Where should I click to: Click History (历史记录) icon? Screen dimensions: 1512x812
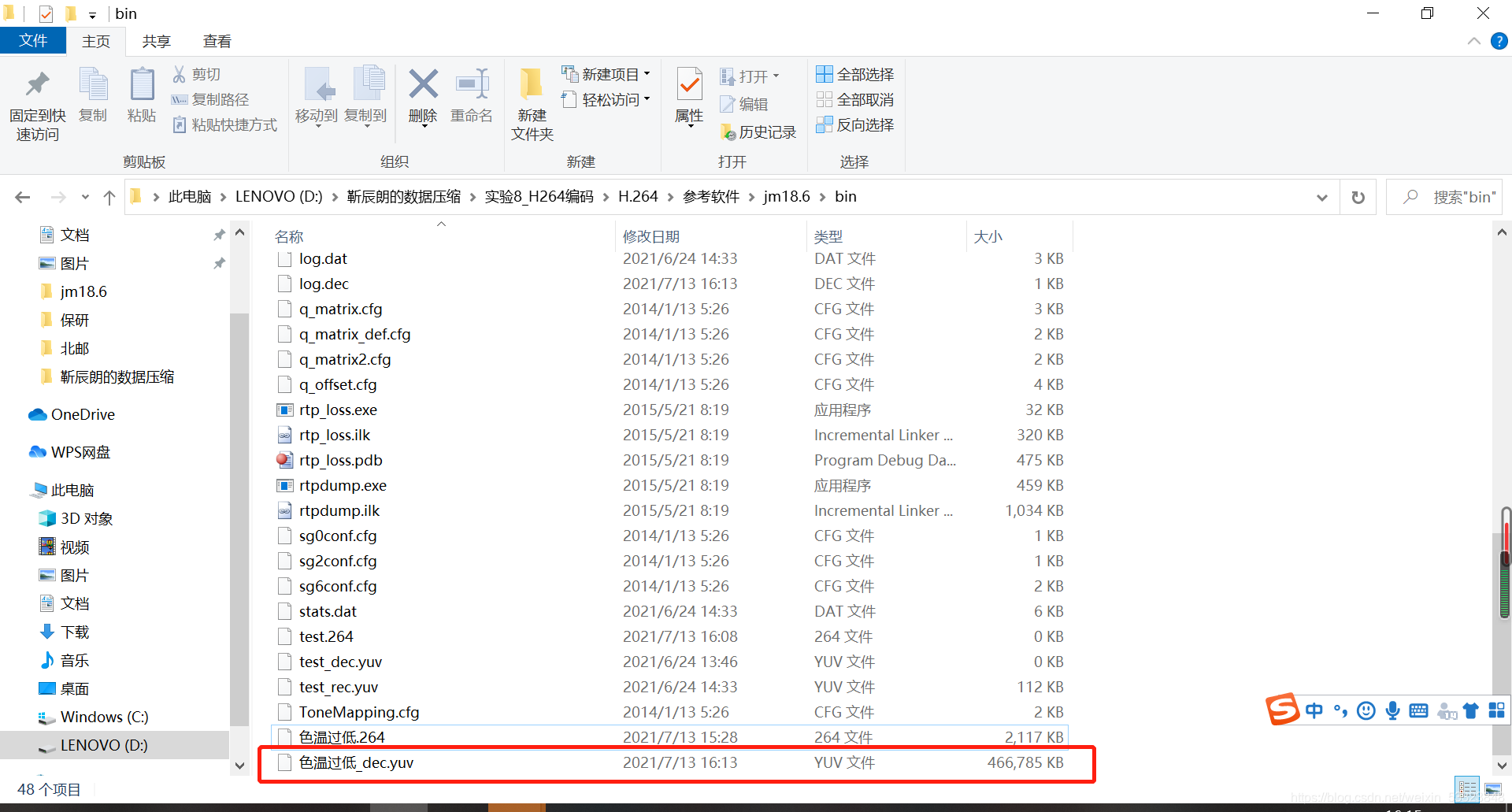727,132
